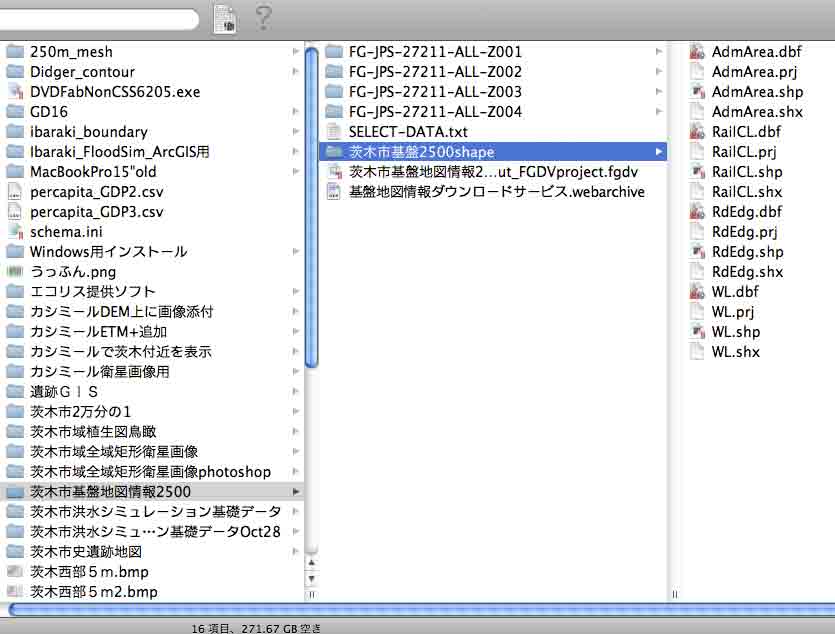Select the 茨木市史遺跡地図 folder row
The height and width of the screenshot is (634, 835).
point(152,551)
